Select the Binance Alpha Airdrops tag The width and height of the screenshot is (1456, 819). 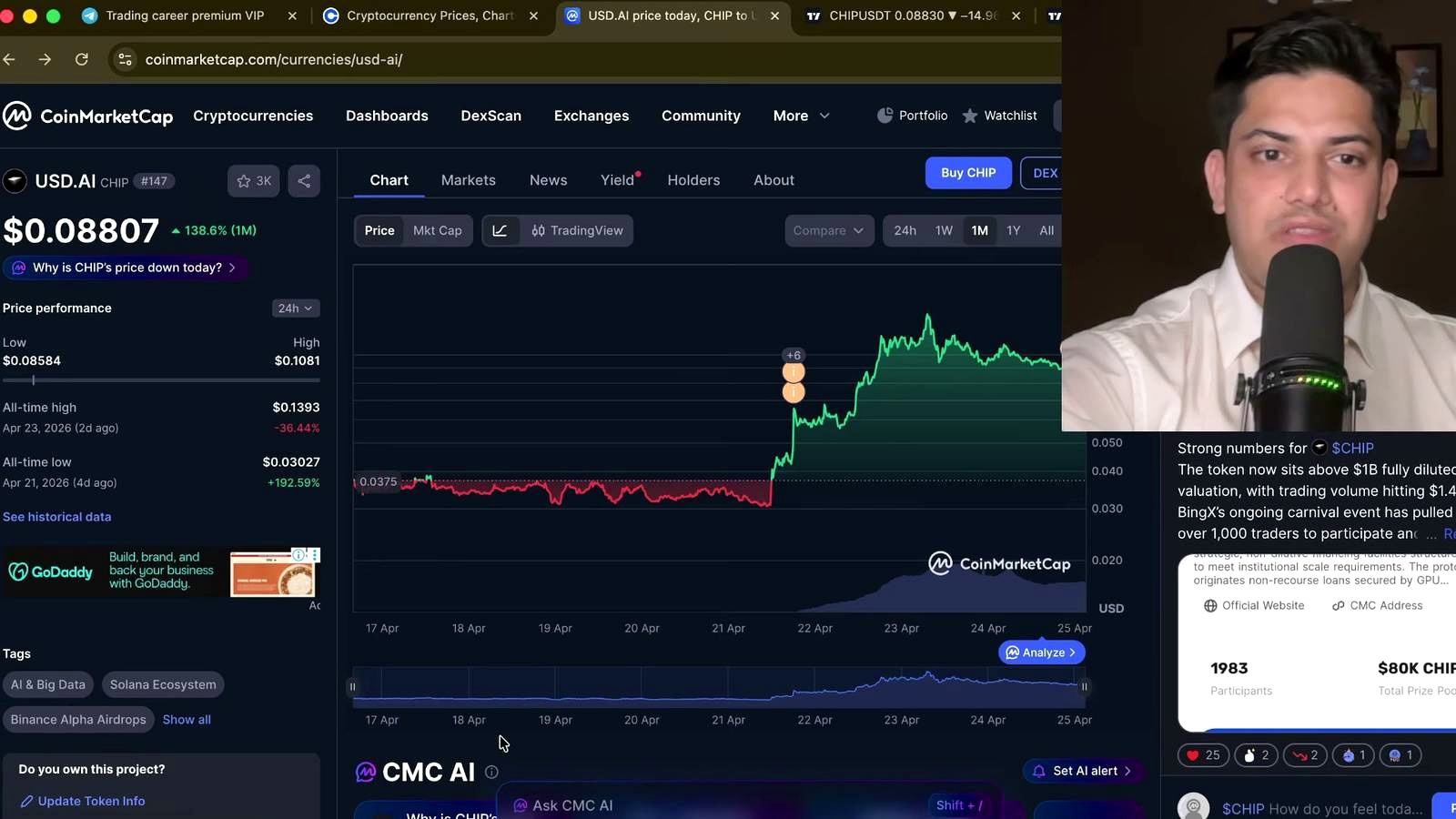point(78,719)
